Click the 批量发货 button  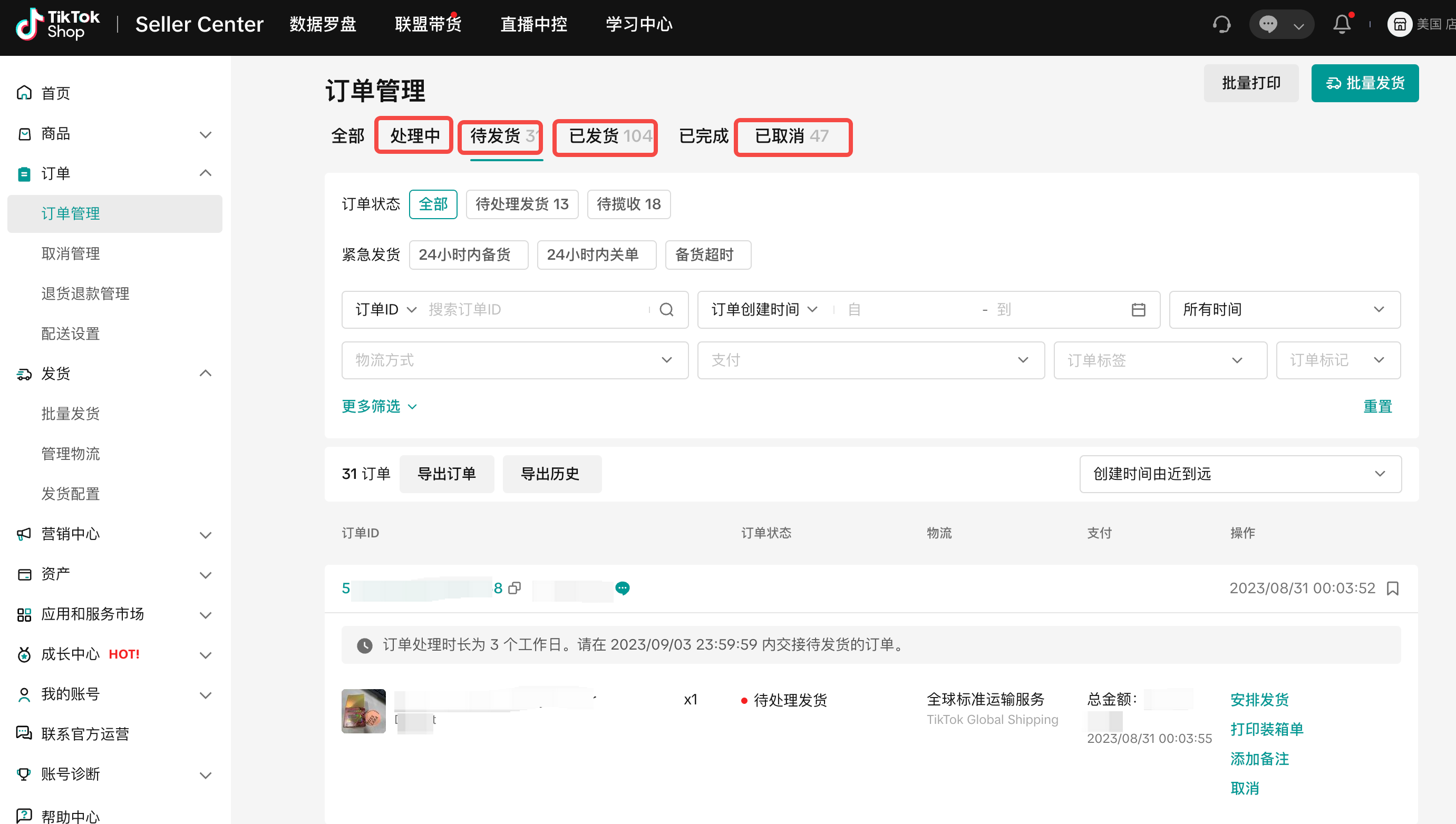1364,83
